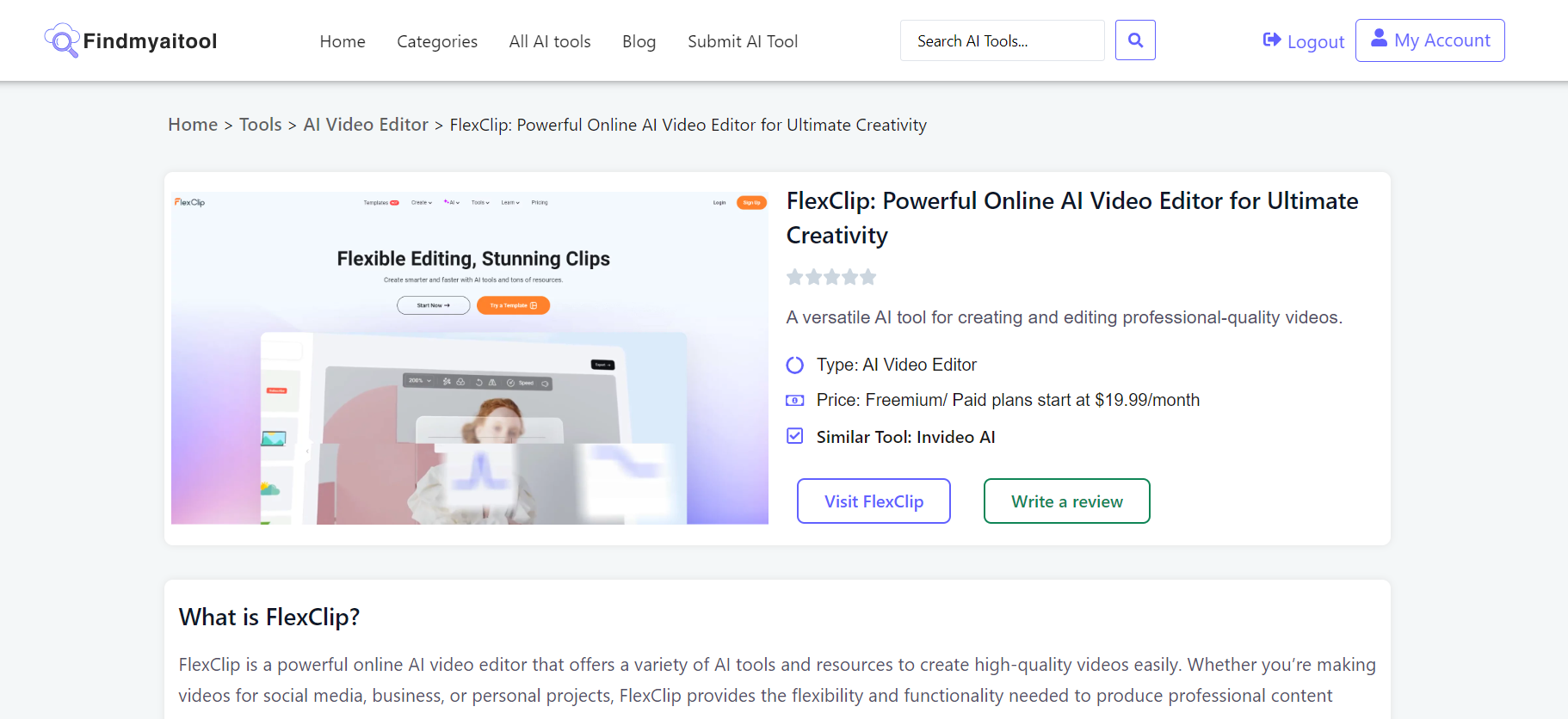Focus the Search AI Tools input field
1568x719 pixels.
pos(1002,40)
